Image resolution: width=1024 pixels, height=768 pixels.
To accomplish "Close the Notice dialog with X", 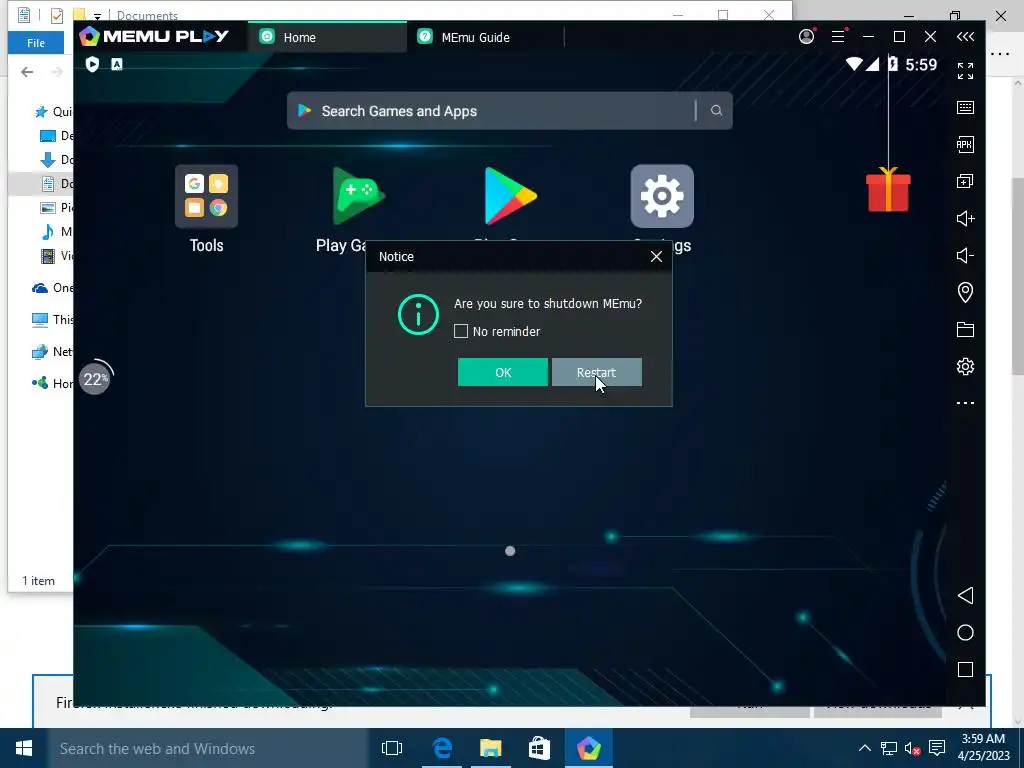I will coord(656,257).
